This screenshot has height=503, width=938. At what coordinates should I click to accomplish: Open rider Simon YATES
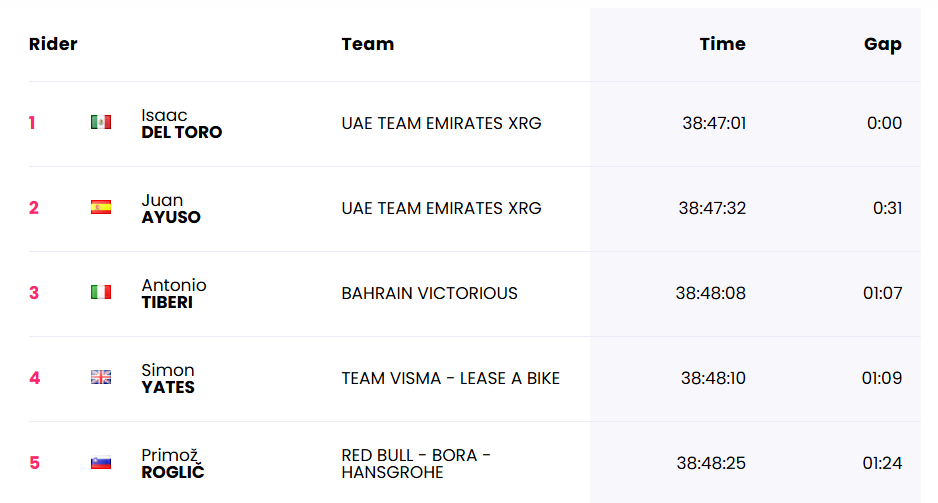(168, 379)
